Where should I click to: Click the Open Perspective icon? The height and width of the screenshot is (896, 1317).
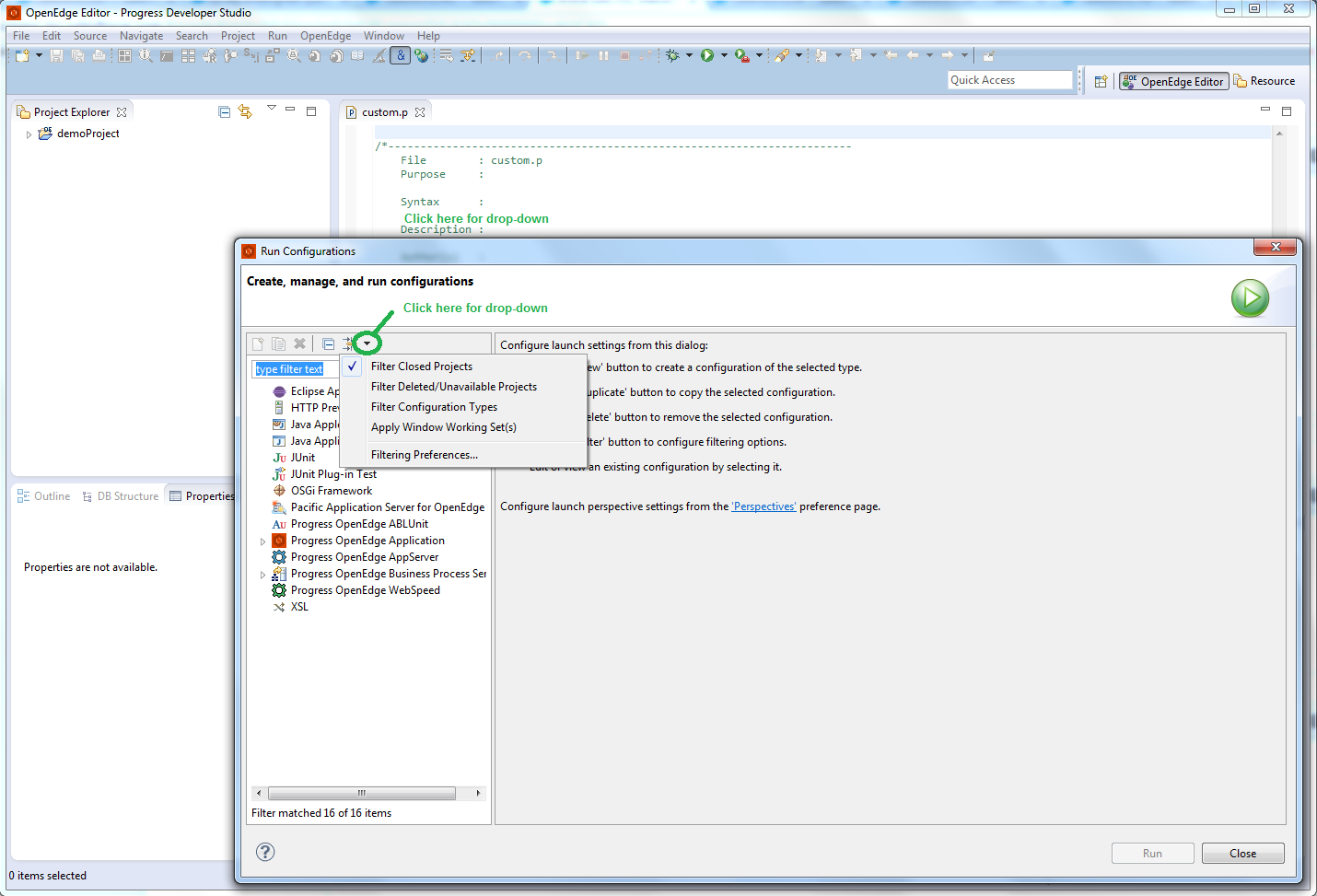[1101, 81]
